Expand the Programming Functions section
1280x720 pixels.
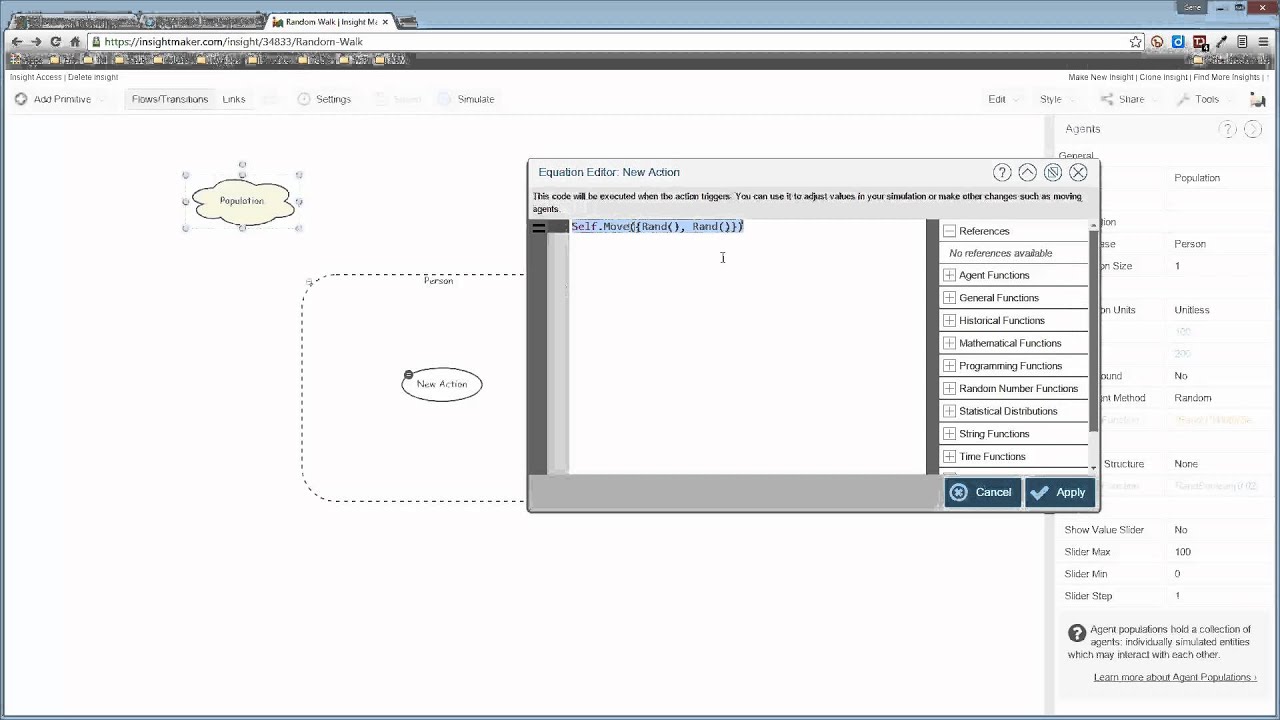[x=950, y=366]
